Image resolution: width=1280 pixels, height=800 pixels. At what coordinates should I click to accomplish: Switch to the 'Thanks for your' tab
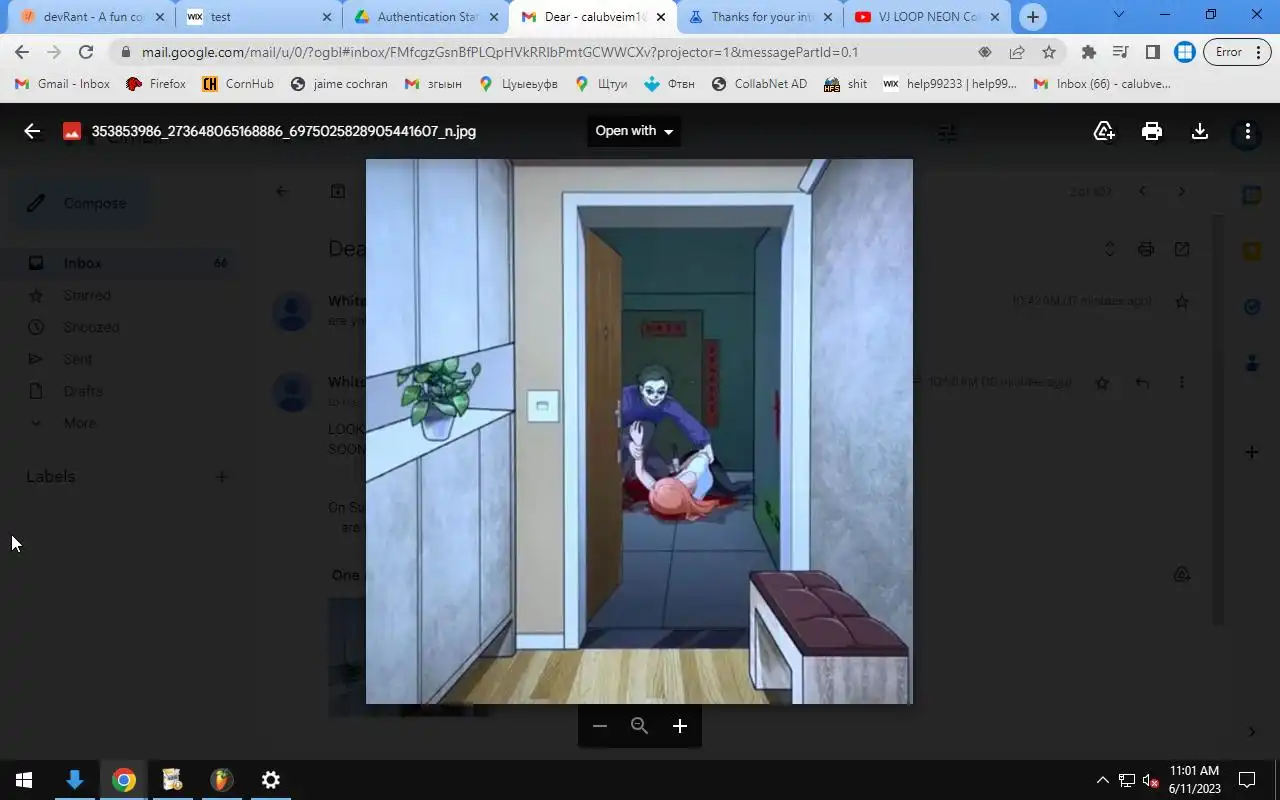[760, 17]
